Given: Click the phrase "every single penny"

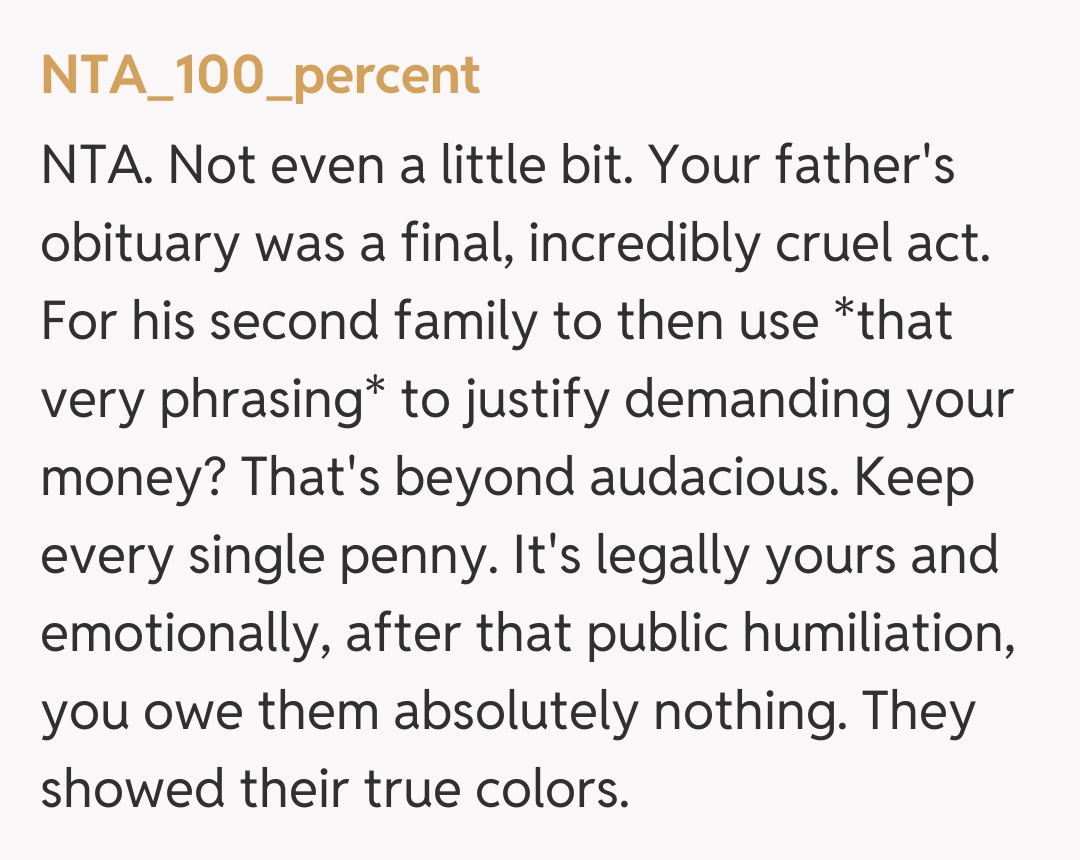Looking at the screenshot, I should tap(268, 555).
